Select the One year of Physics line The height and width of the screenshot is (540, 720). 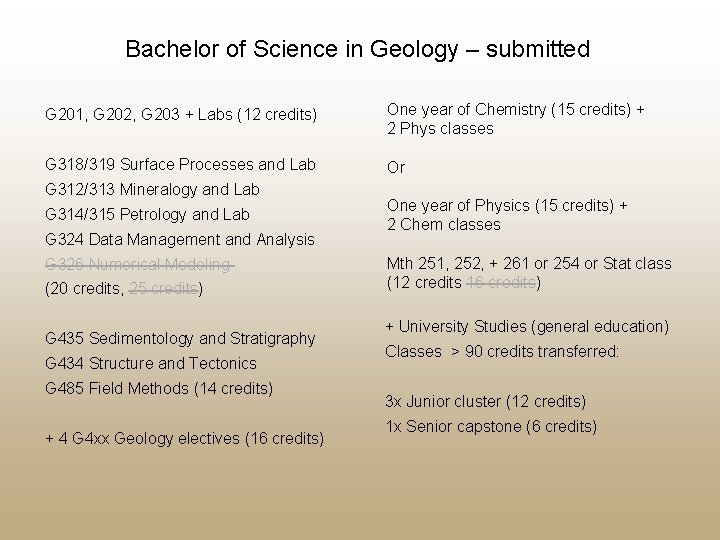[x=507, y=205]
